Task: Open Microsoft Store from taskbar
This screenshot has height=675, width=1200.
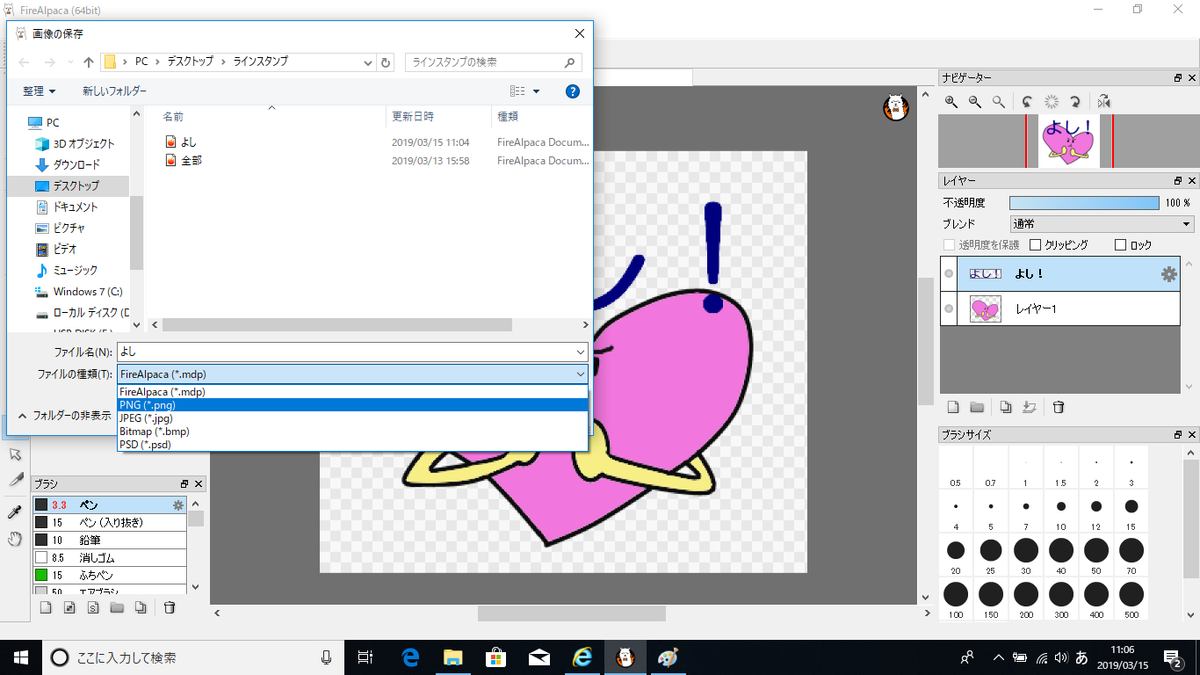Action: click(x=495, y=657)
